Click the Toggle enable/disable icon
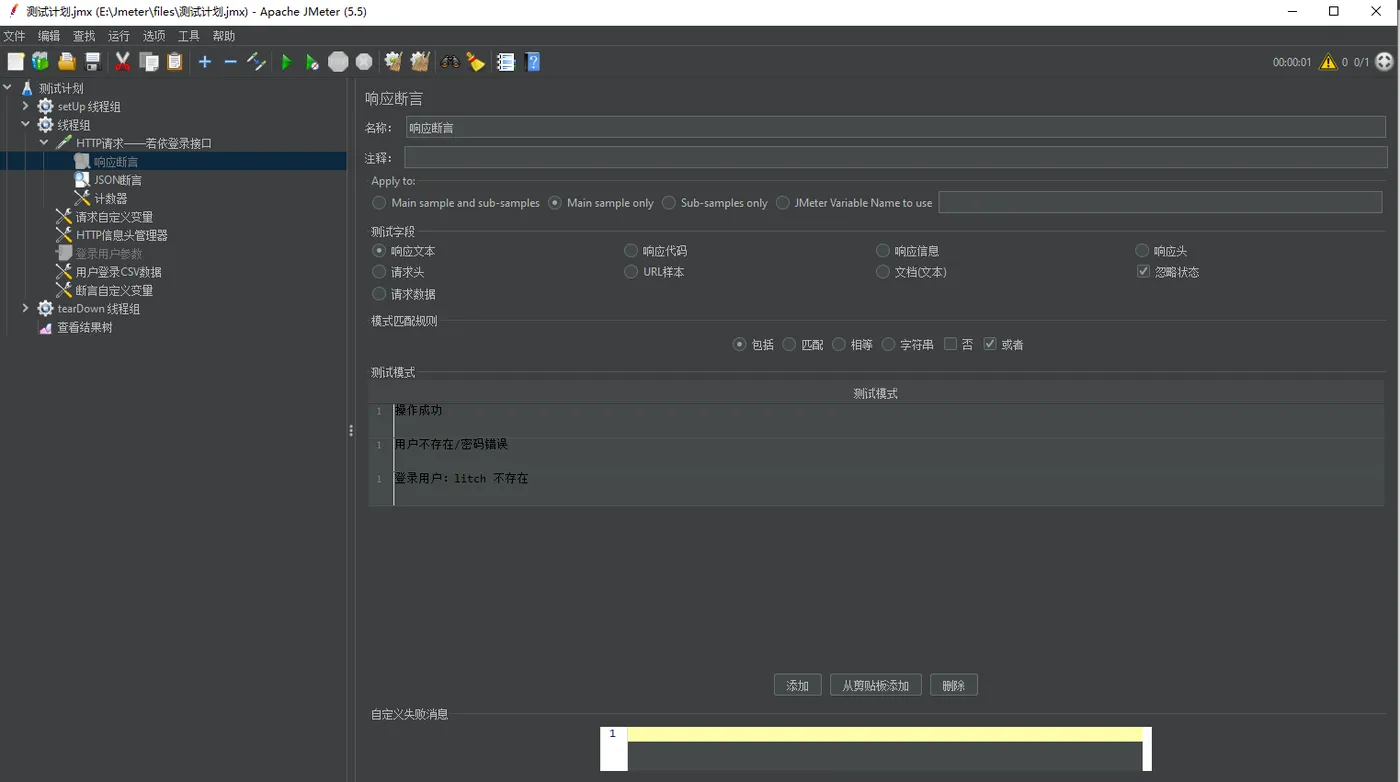This screenshot has height=782, width=1400. click(256, 62)
